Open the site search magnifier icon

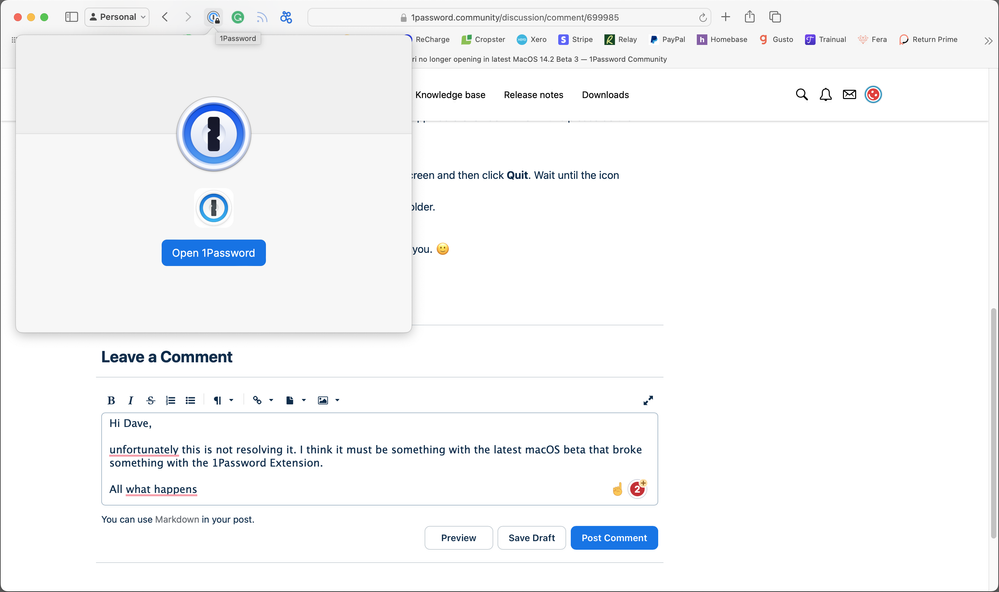801,95
